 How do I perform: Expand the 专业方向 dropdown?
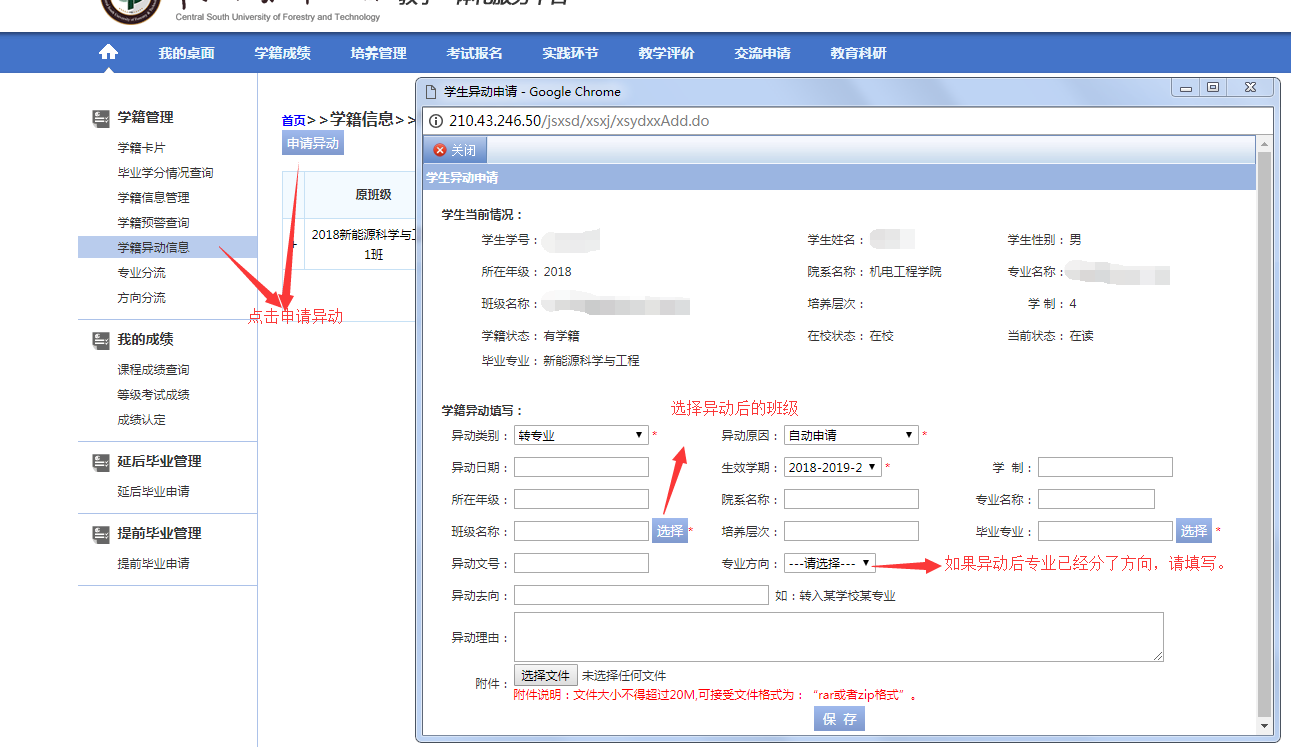830,563
